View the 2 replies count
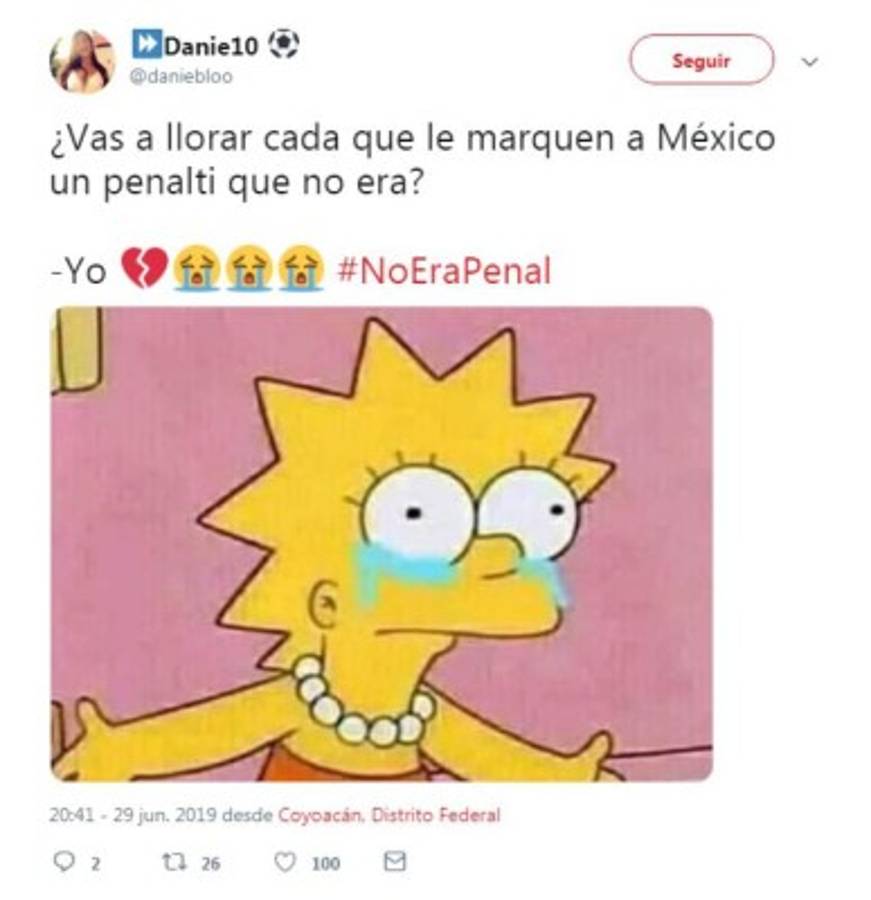The image size is (871, 900). tap(95, 863)
